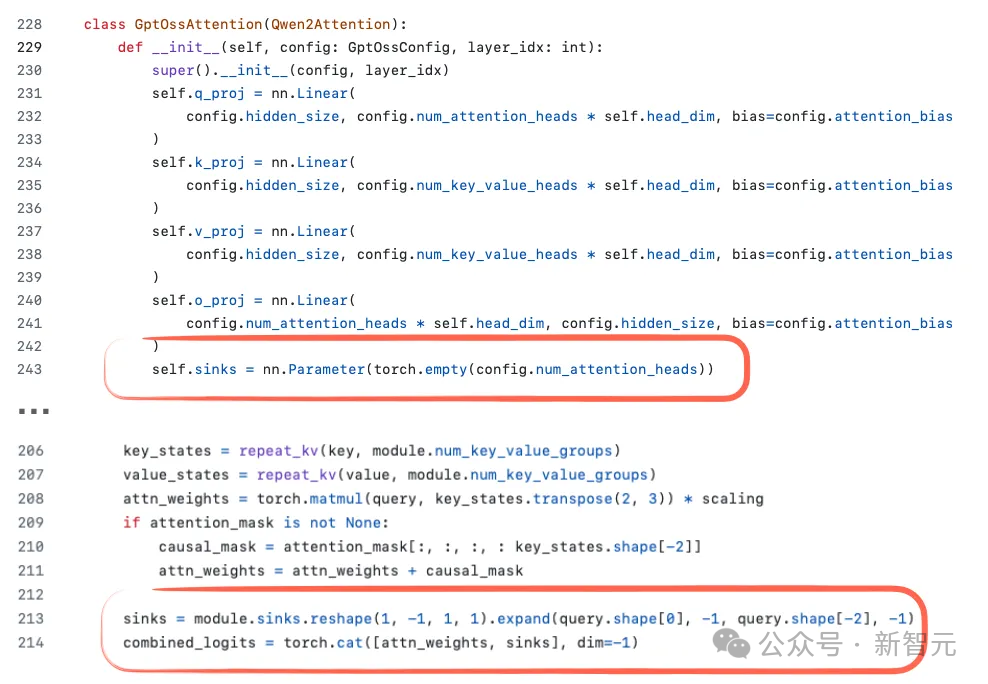Click self.q_proj assignment

pyautogui.click(x=198, y=93)
